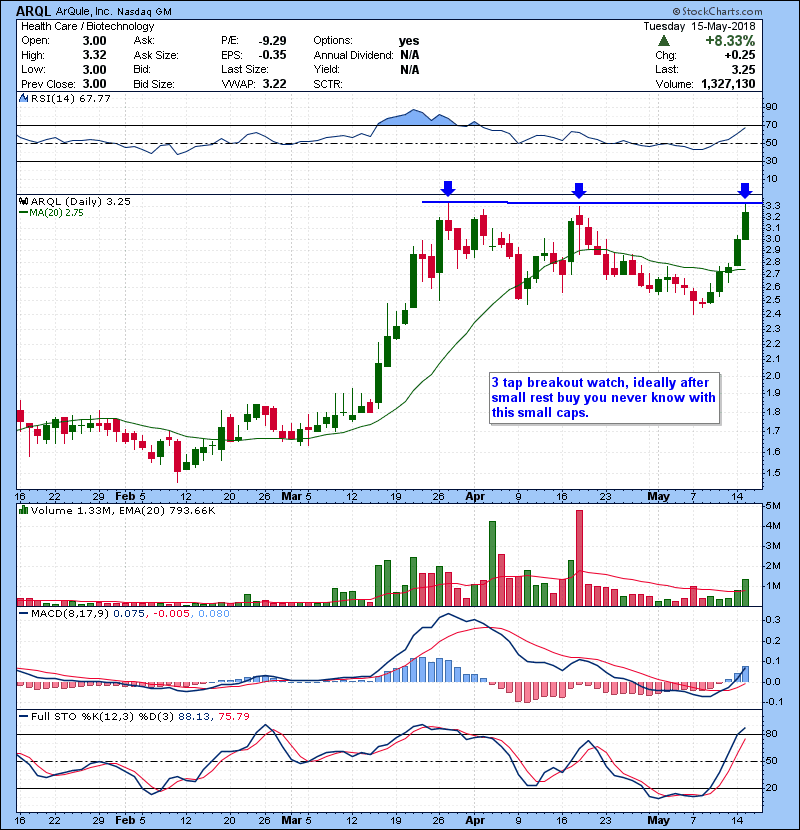800x830 pixels.
Task: Open the StockCharts.com copyright credit
Action: (x=717, y=11)
